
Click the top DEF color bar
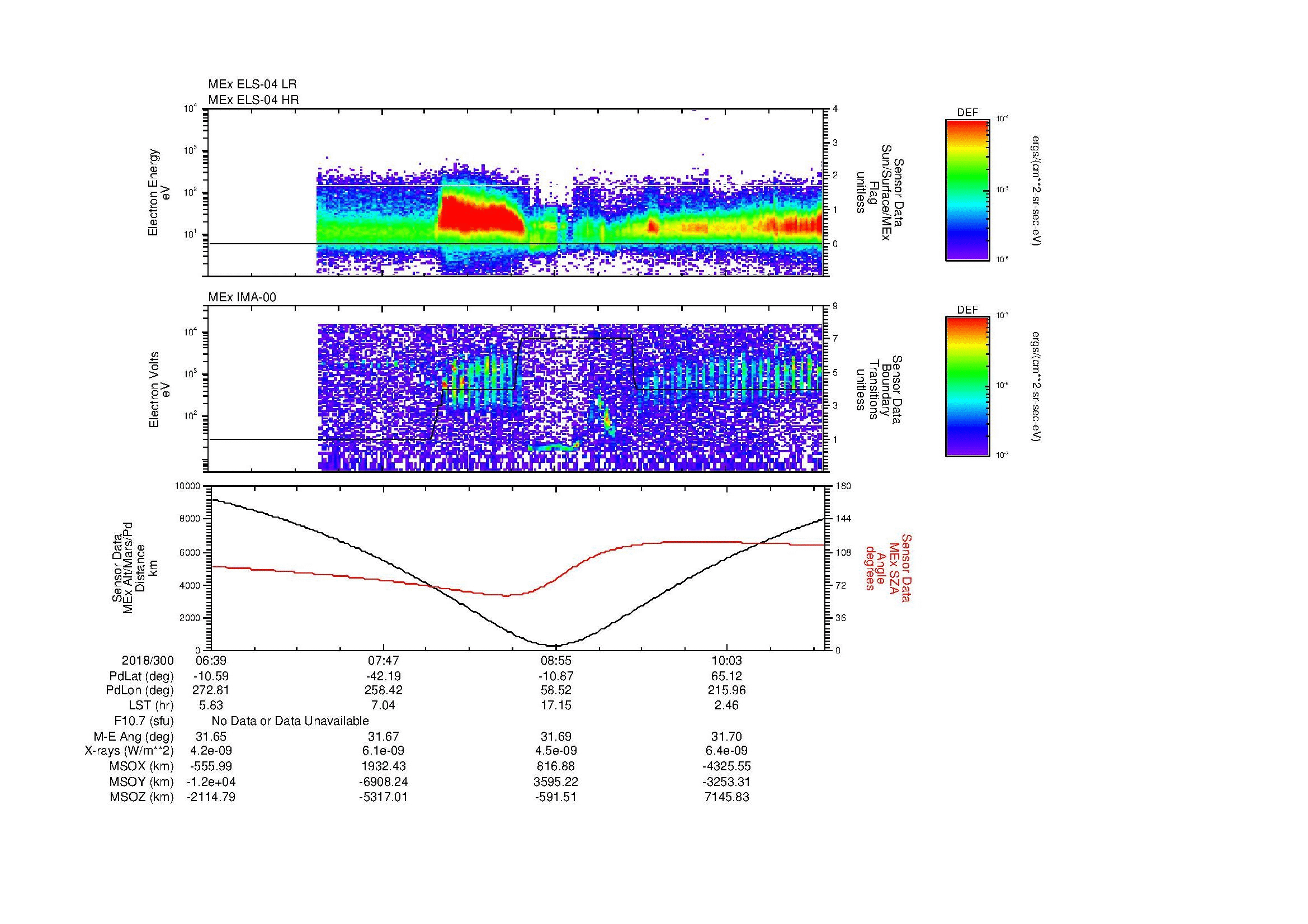pos(967,190)
